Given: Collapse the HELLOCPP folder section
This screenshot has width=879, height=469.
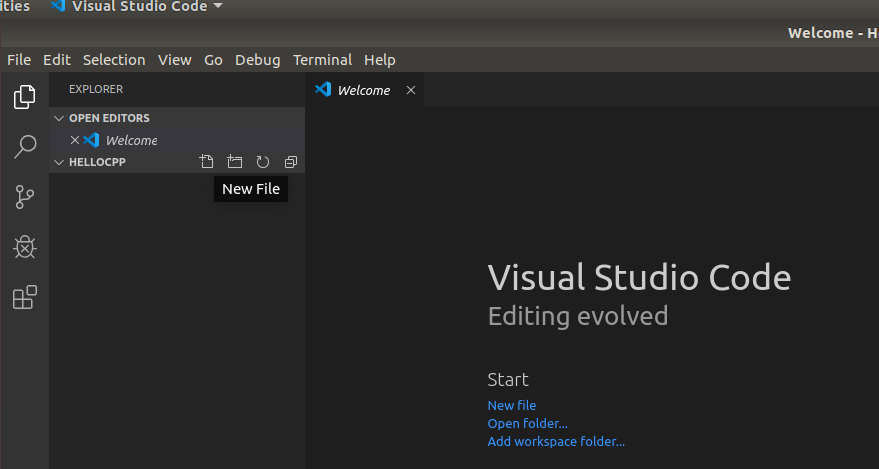Looking at the screenshot, I should click(x=59, y=162).
